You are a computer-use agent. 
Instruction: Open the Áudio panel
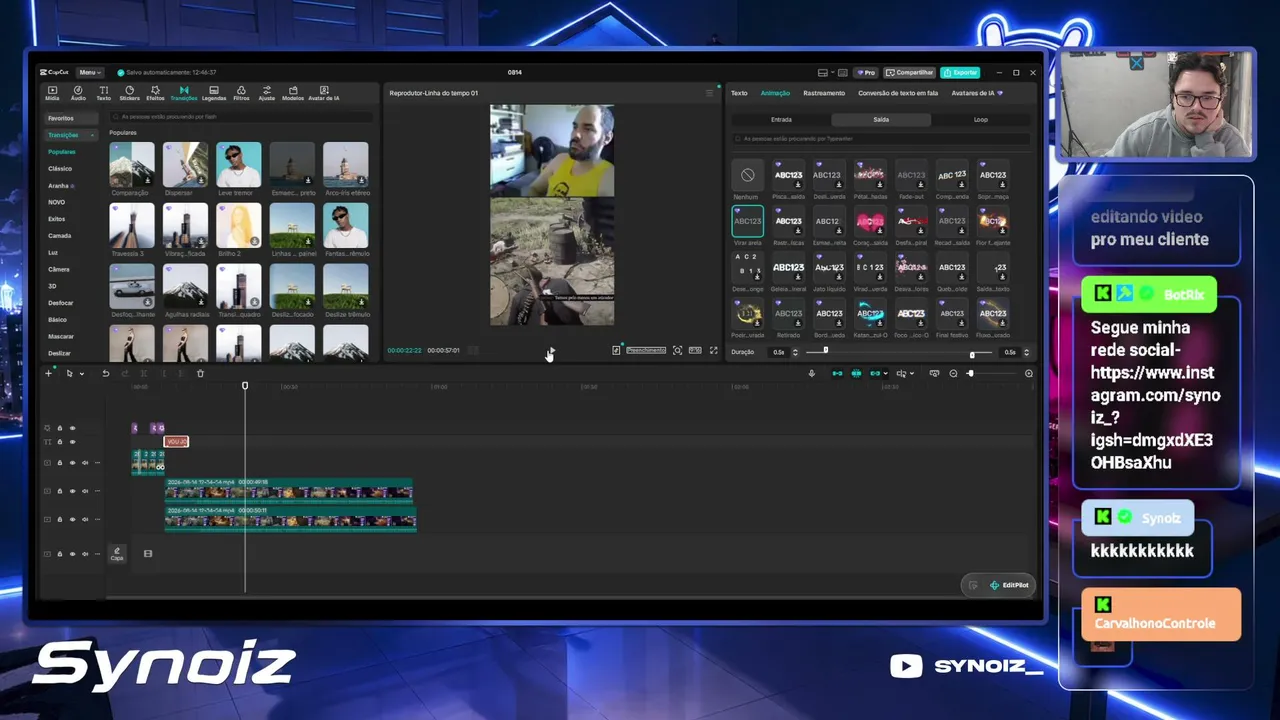pyautogui.click(x=78, y=93)
